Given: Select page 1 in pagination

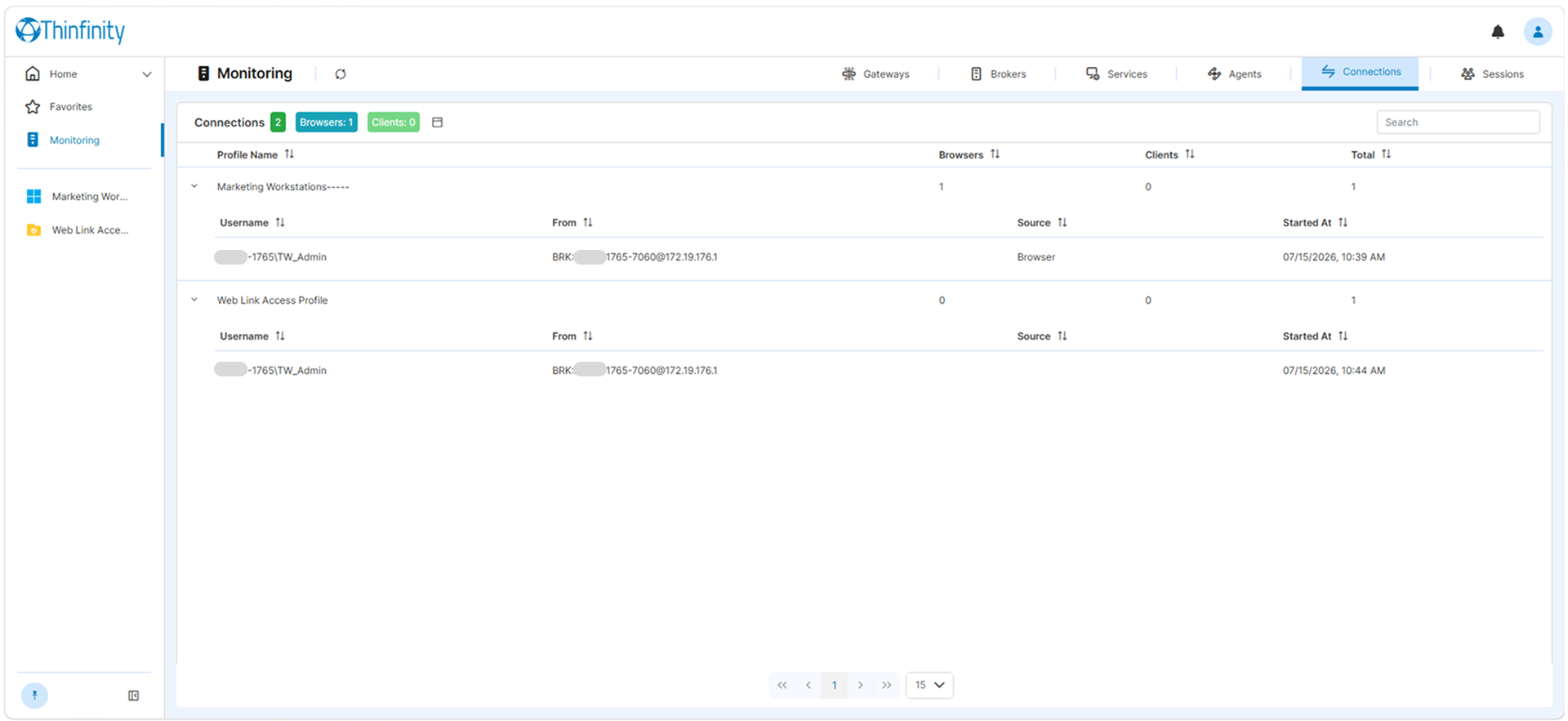Looking at the screenshot, I should (835, 685).
